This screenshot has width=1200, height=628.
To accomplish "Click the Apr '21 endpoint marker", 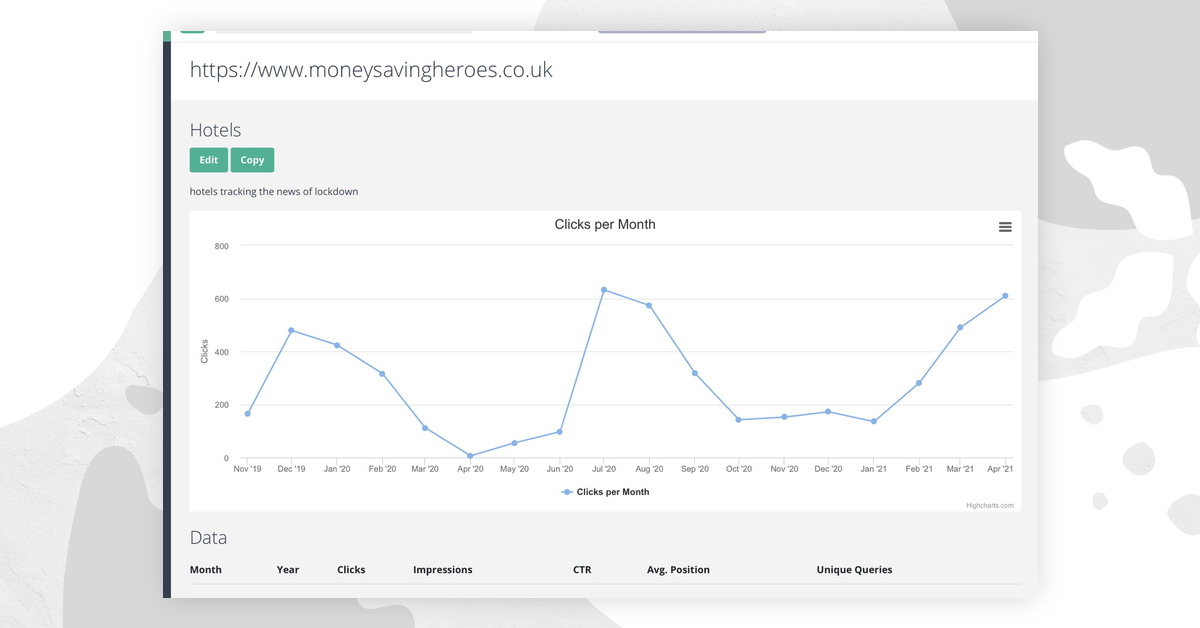I will (x=1006, y=296).
